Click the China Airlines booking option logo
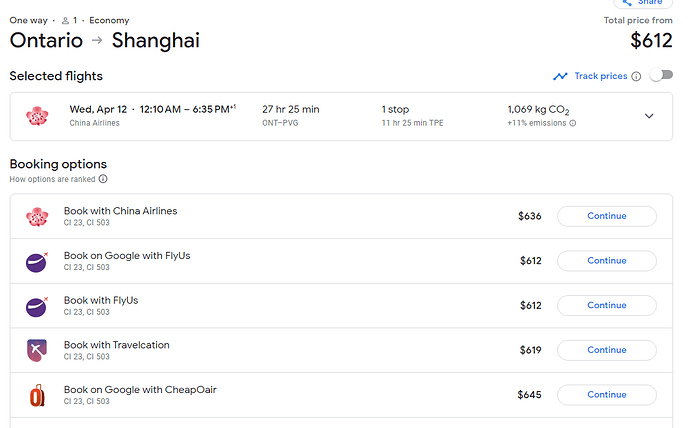Viewport: 690px width, 428px height. coord(37,216)
